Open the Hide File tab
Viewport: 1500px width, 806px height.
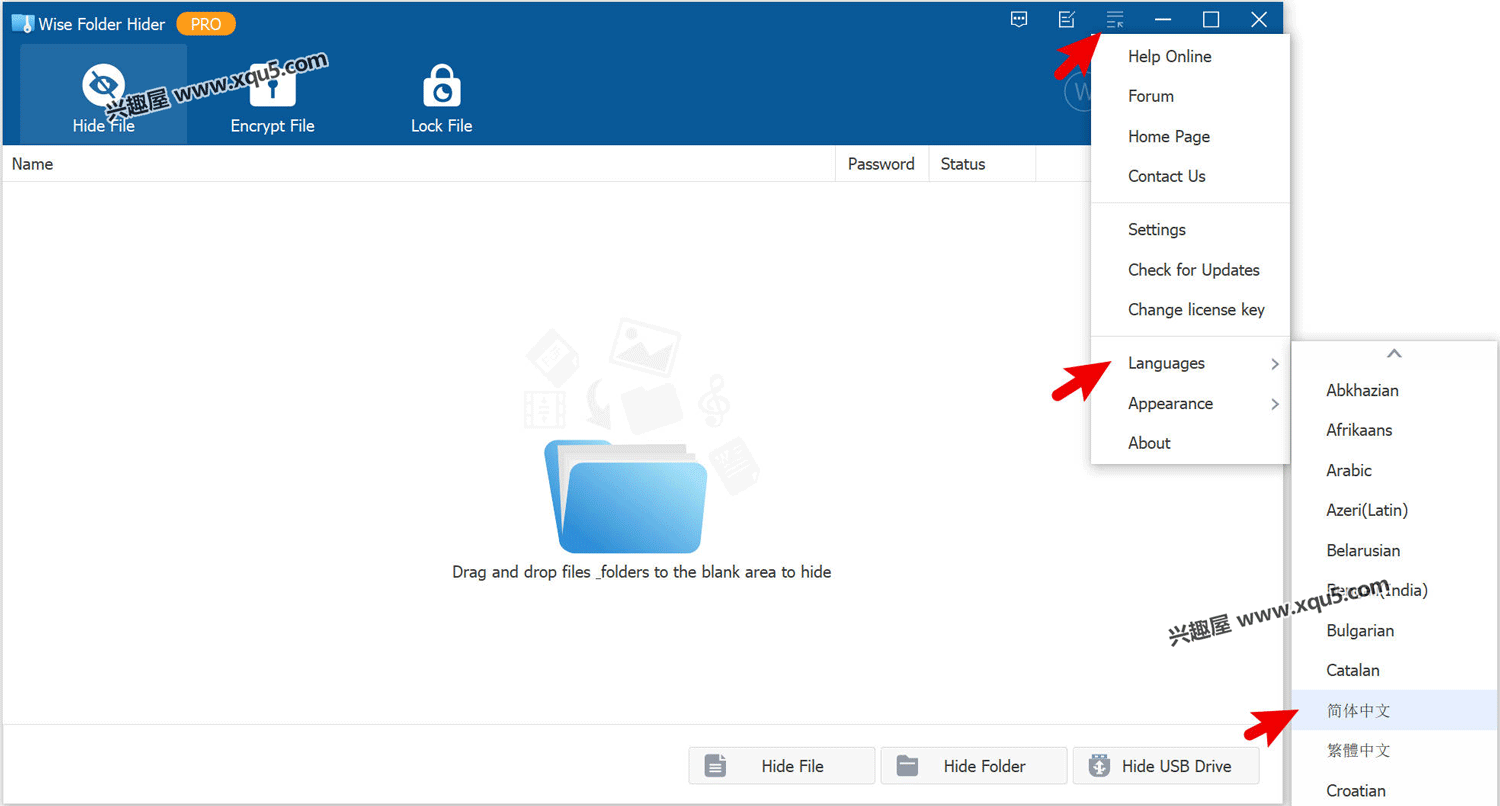click(103, 94)
